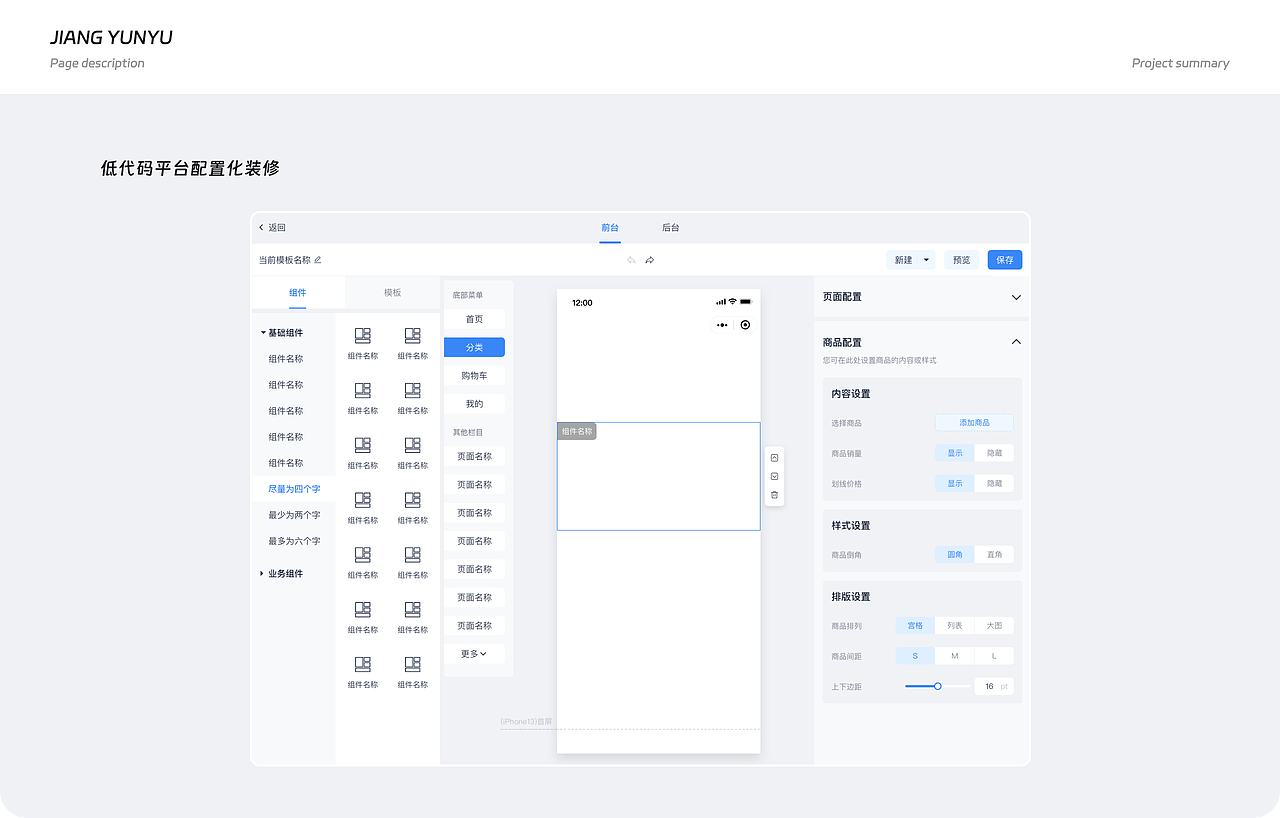Click the 添加商品 button
The width and height of the screenshot is (1280, 818).
coord(973,422)
